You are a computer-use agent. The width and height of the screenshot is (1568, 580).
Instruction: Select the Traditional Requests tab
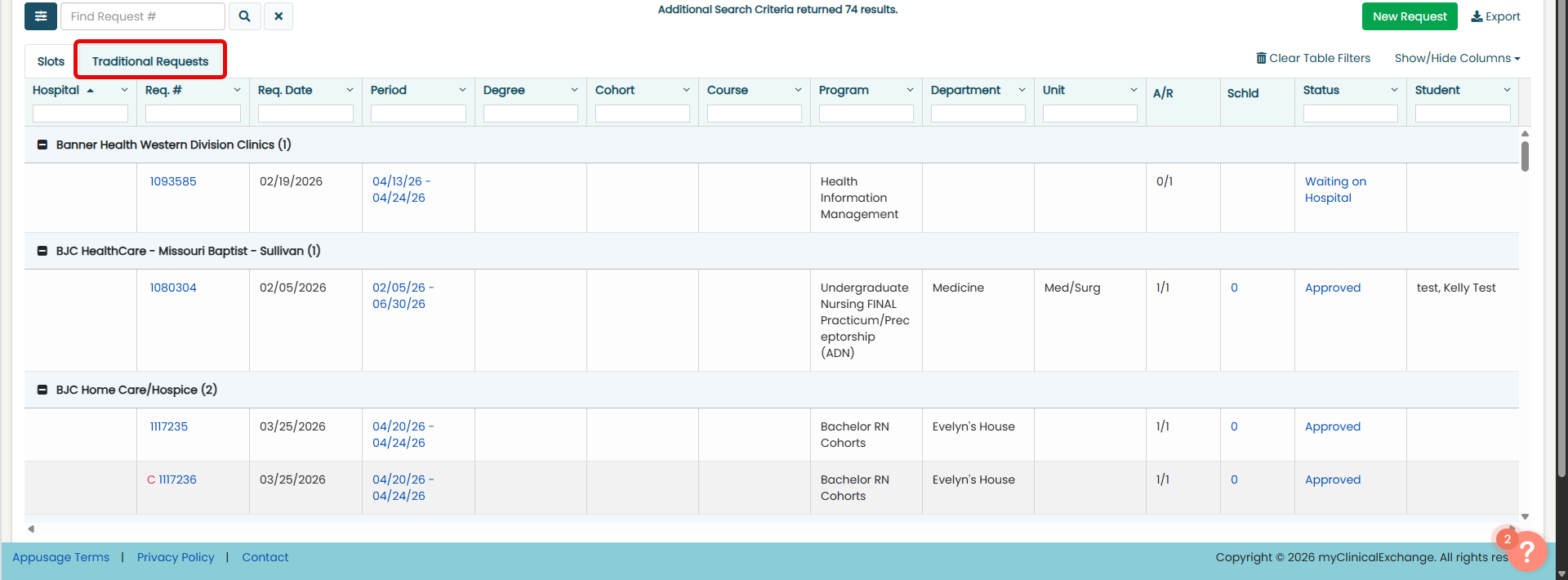(x=150, y=61)
